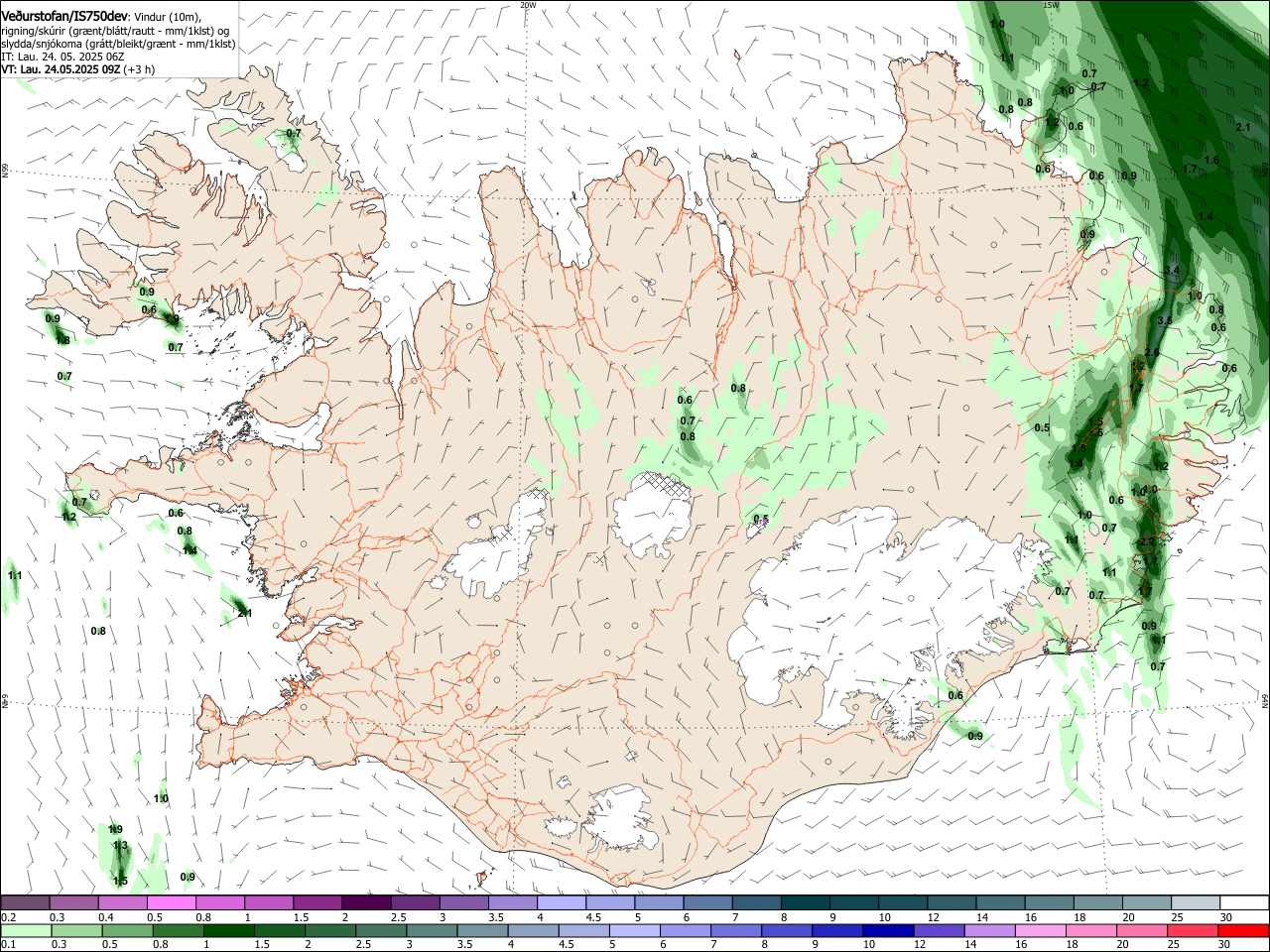Click the bright pink 0.5–0.8 snow legend swatch
This screenshot has width=1270, height=952.
click(171, 903)
